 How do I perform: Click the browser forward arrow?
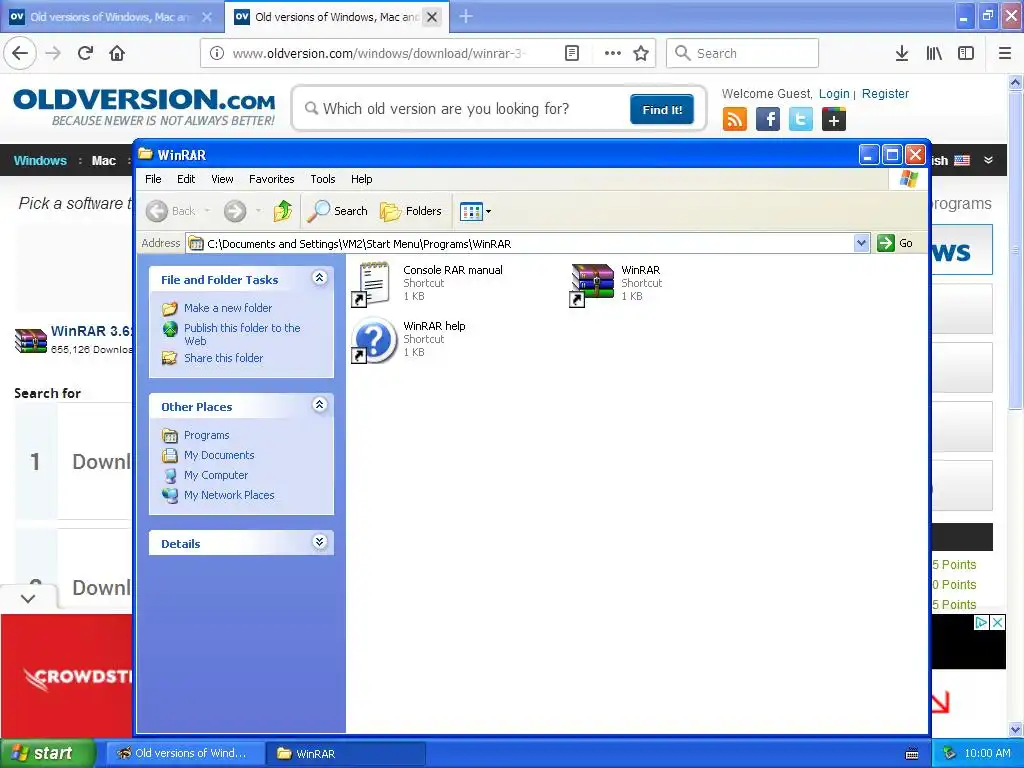pos(53,53)
